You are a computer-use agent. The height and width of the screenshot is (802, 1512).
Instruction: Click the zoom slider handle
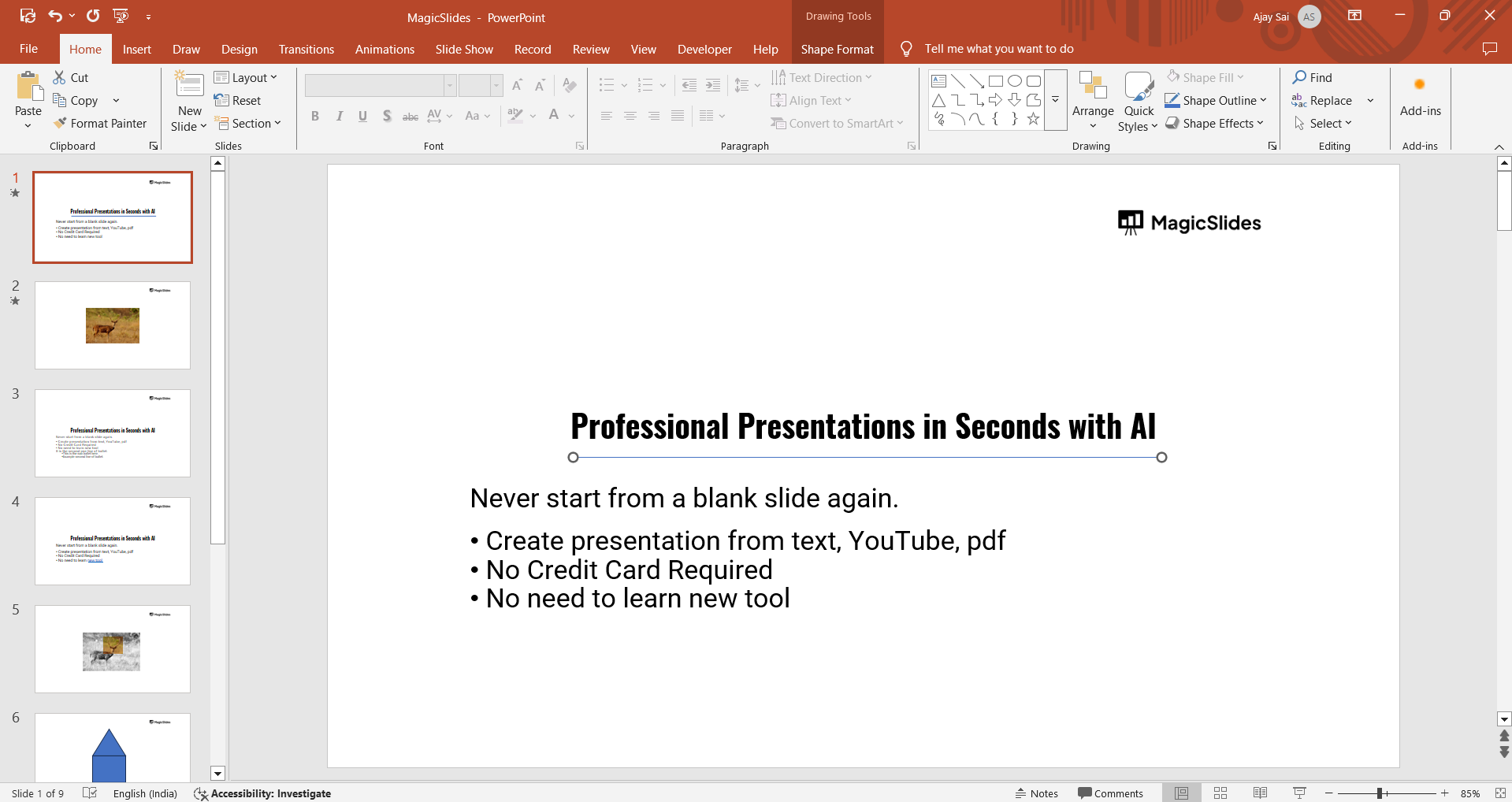tap(1380, 793)
